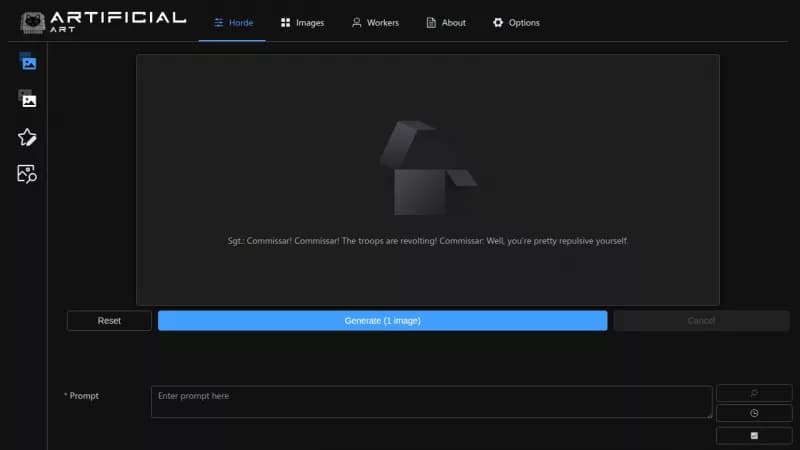Screen dimensions: 800x450
Task: Select the blue generate-images sidebar icon
Action: point(28,62)
